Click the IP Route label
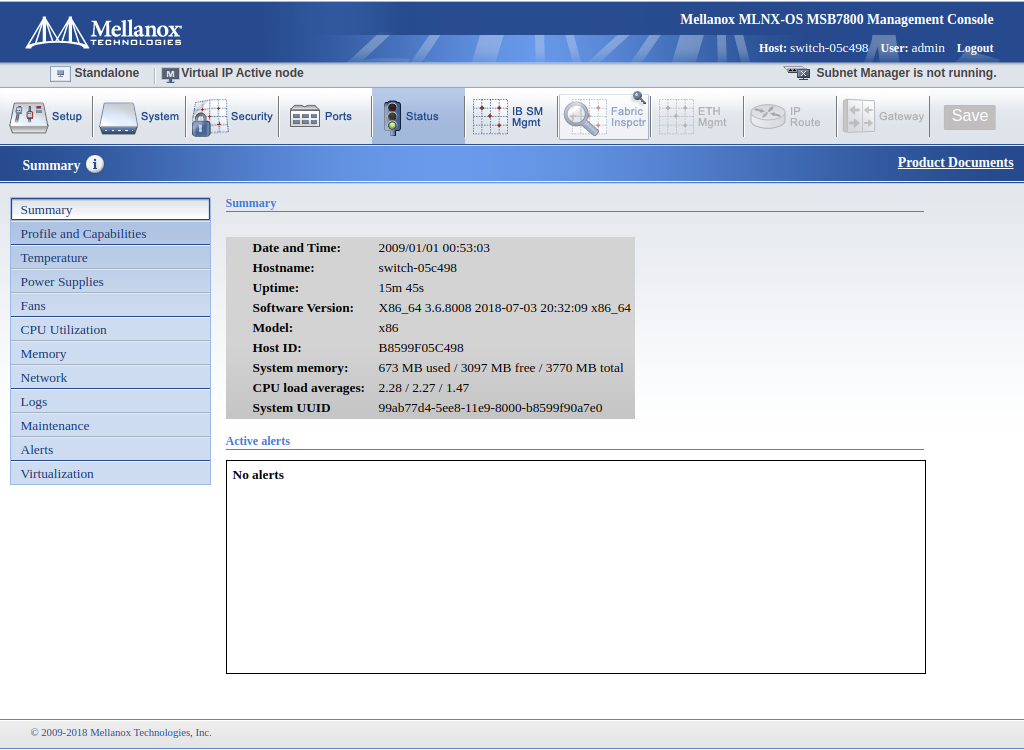Viewport: 1024px width, 750px height. click(805, 117)
